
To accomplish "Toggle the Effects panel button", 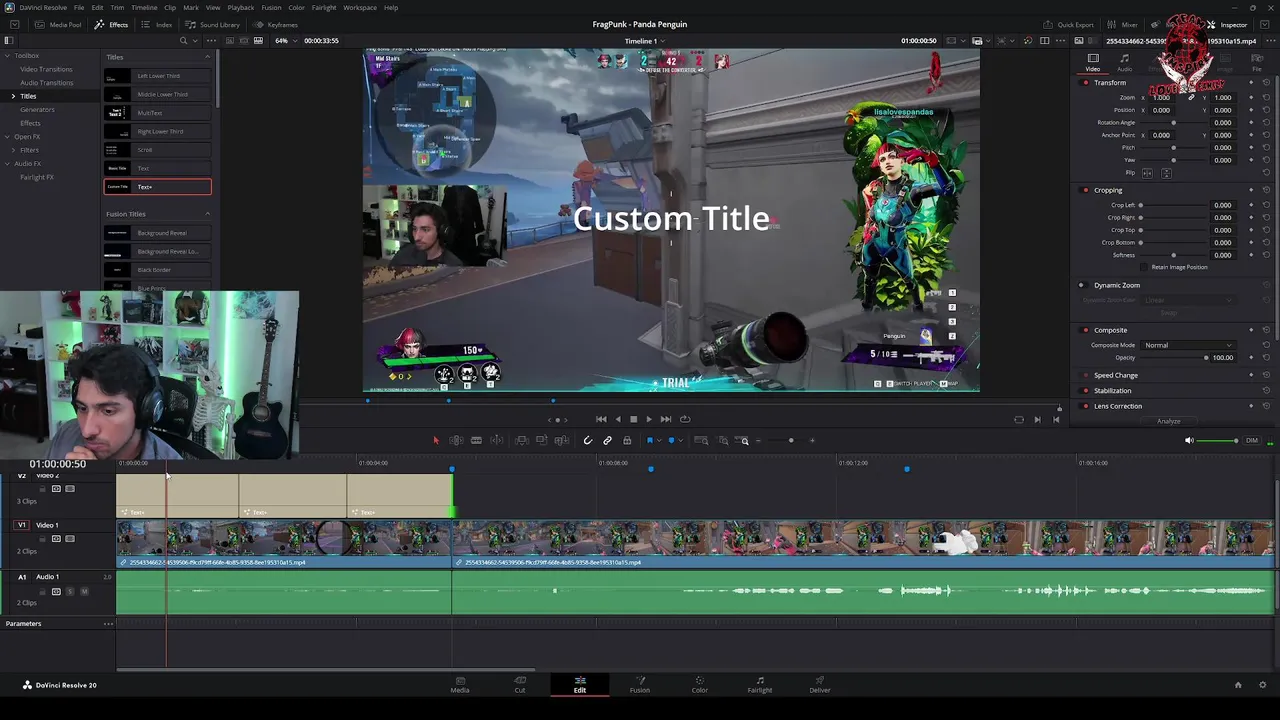I will click(x=111, y=24).
